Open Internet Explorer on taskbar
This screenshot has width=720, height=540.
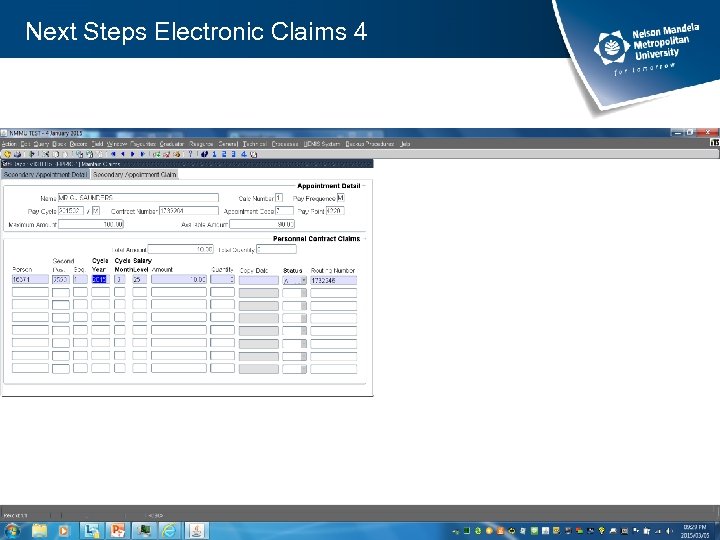pyautogui.click(x=169, y=531)
